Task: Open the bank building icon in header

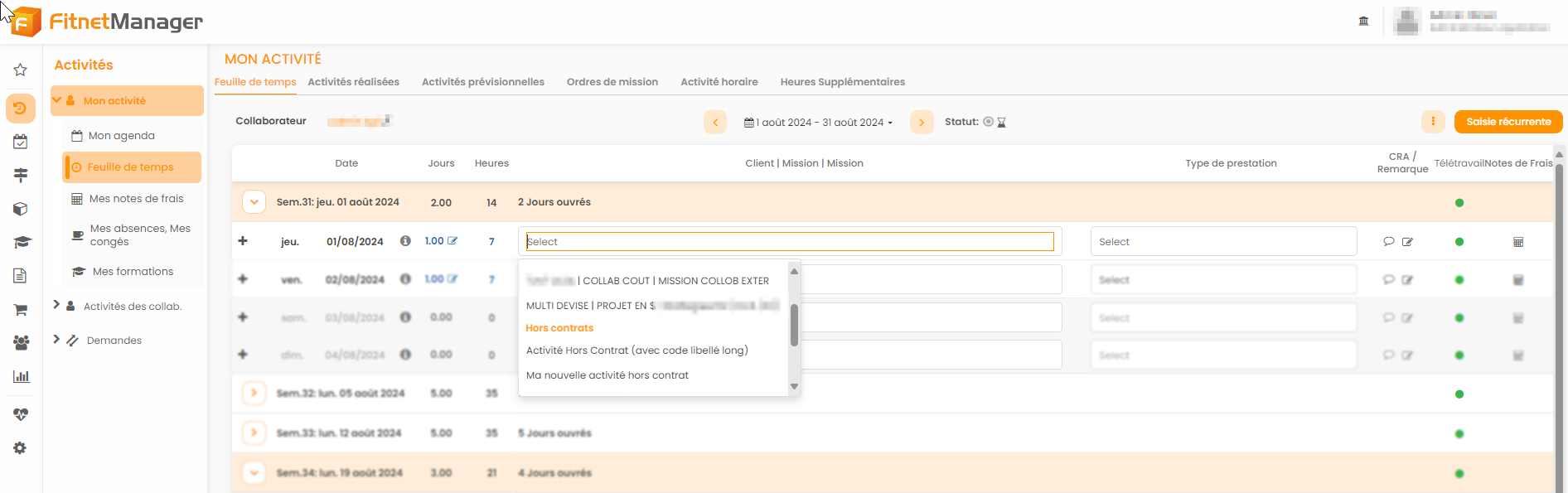Action: [x=1363, y=21]
